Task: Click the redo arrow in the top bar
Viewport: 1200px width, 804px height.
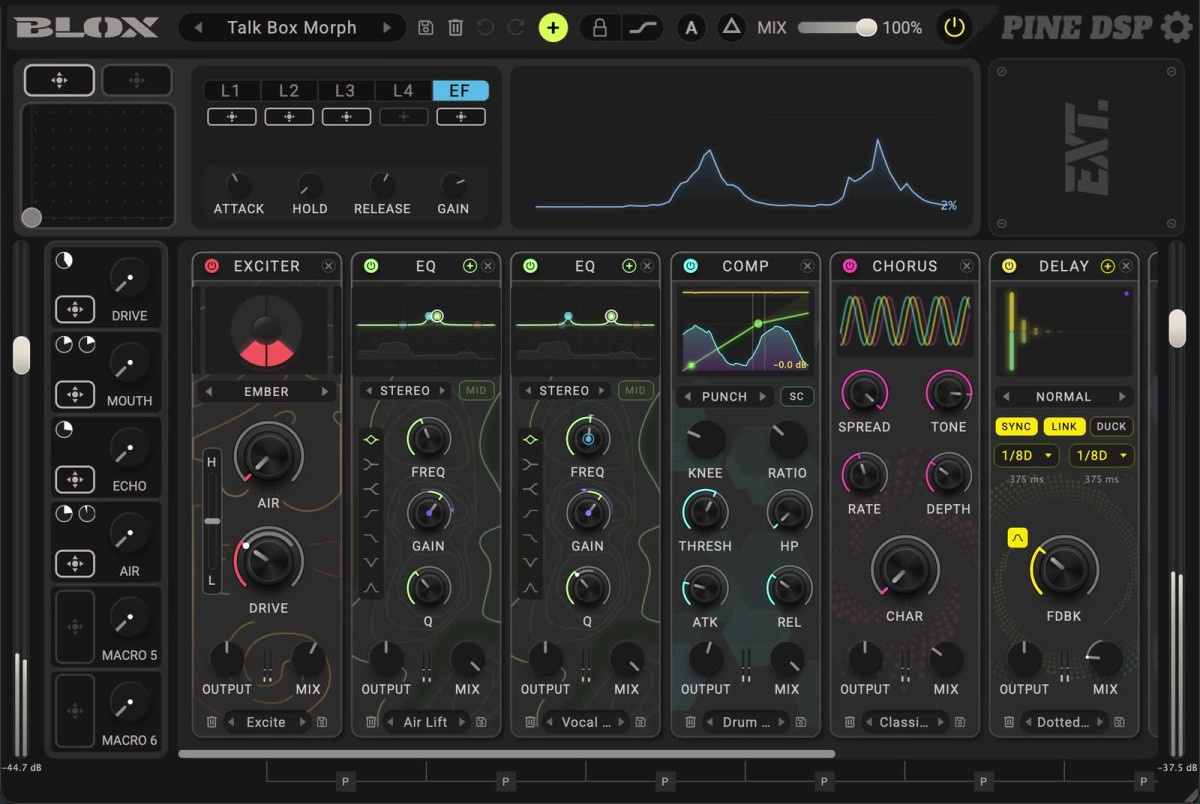Action: pyautogui.click(x=516, y=28)
